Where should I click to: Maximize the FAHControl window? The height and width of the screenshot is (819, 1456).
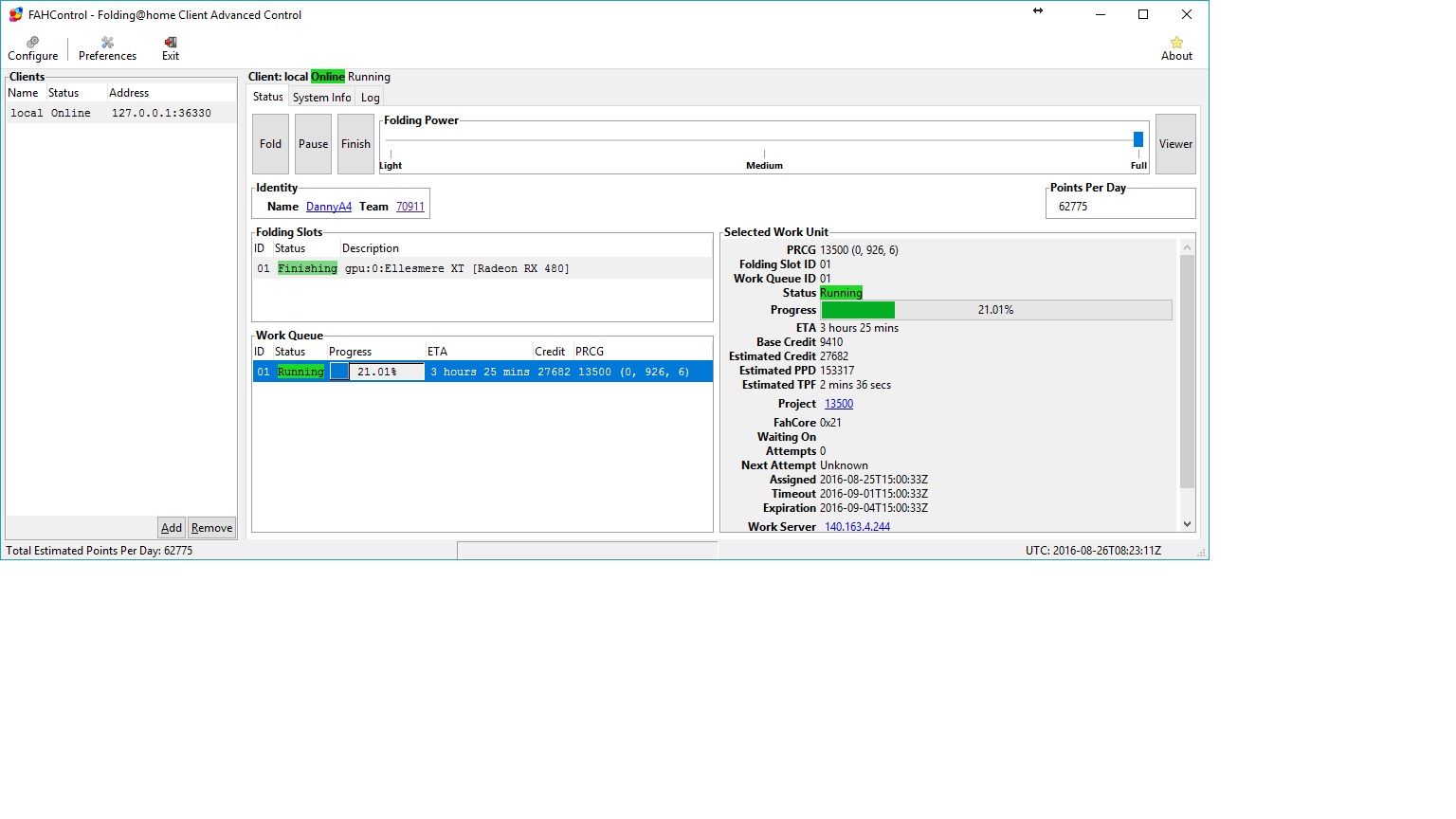tap(1143, 14)
